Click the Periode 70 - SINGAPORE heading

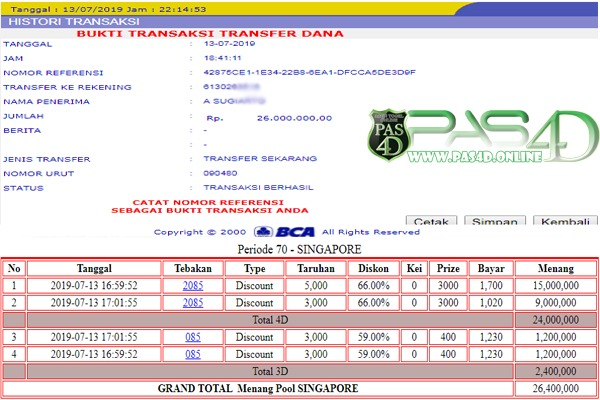click(x=299, y=250)
